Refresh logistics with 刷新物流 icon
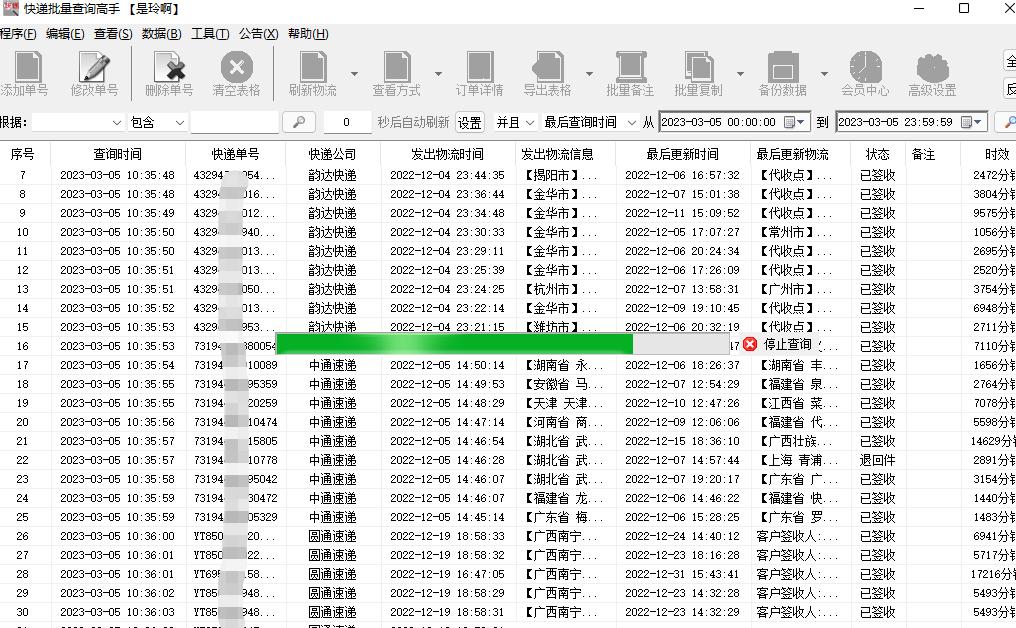The width and height of the screenshot is (1016, 628). 313,72
